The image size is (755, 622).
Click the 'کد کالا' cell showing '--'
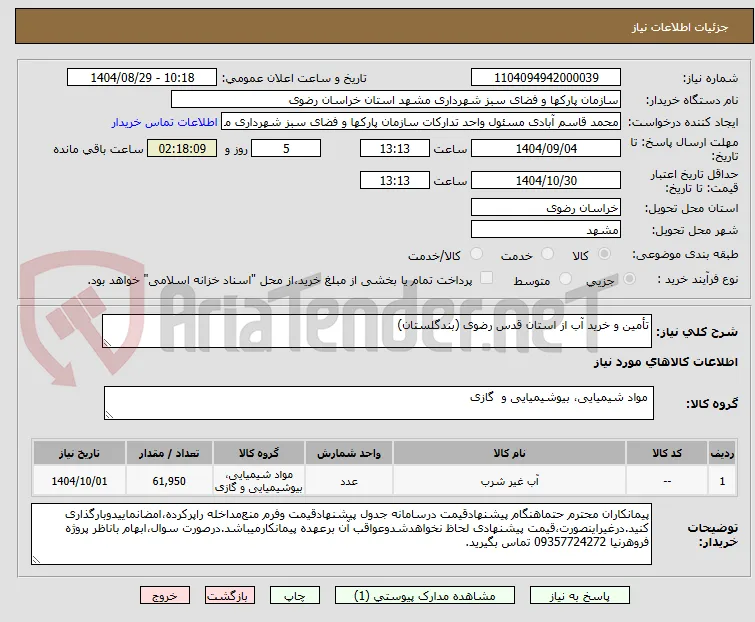(x=666, y=481)
